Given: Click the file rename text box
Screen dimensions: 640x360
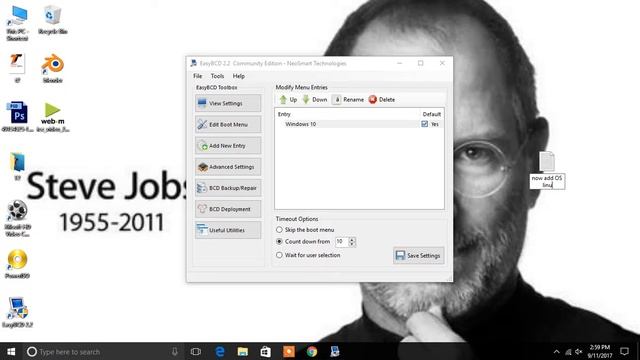Looking at the screenshot, I should pos(547,182).
